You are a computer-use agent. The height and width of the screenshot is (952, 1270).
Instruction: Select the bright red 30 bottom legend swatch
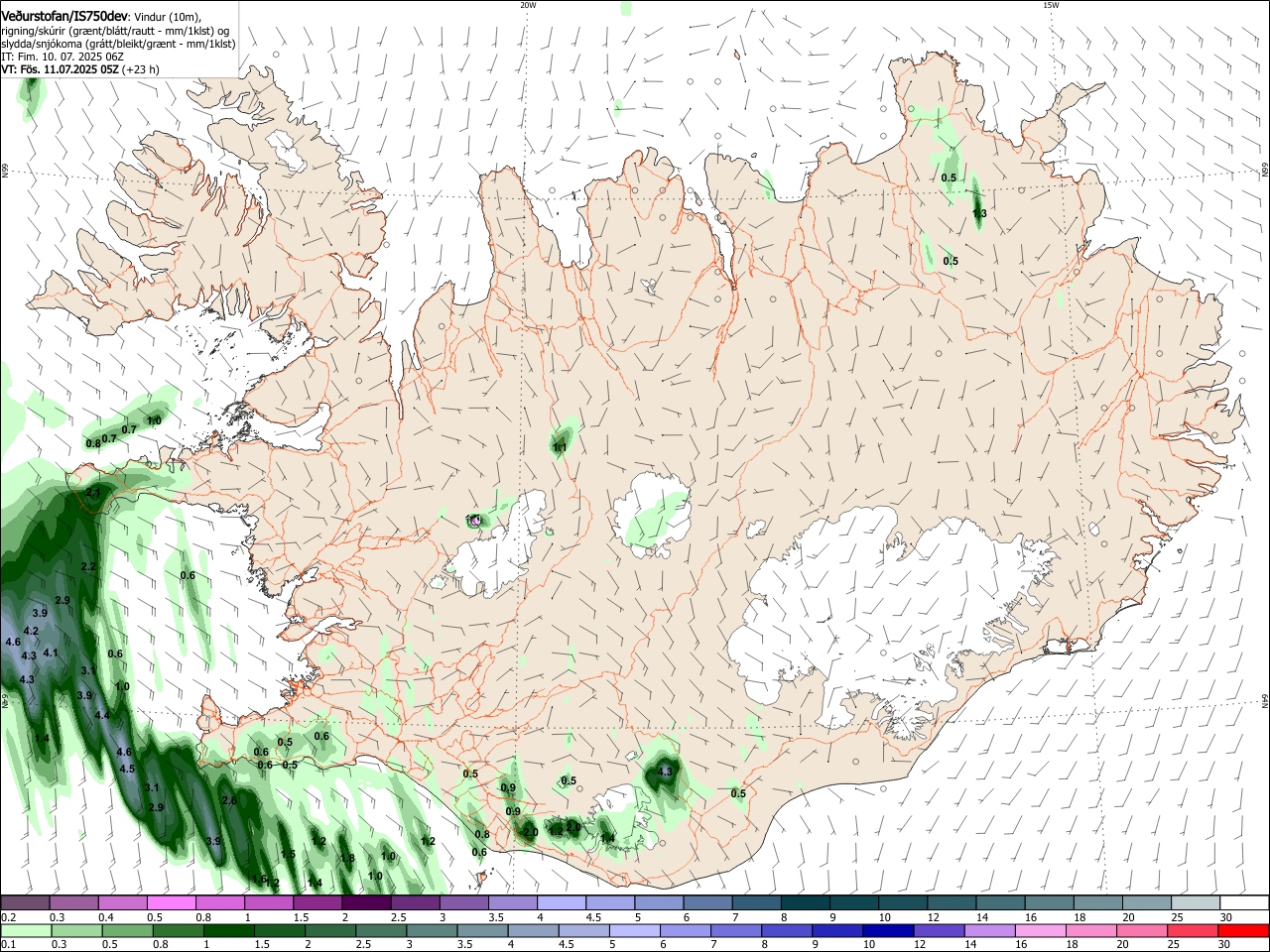tap(1243, 930)
